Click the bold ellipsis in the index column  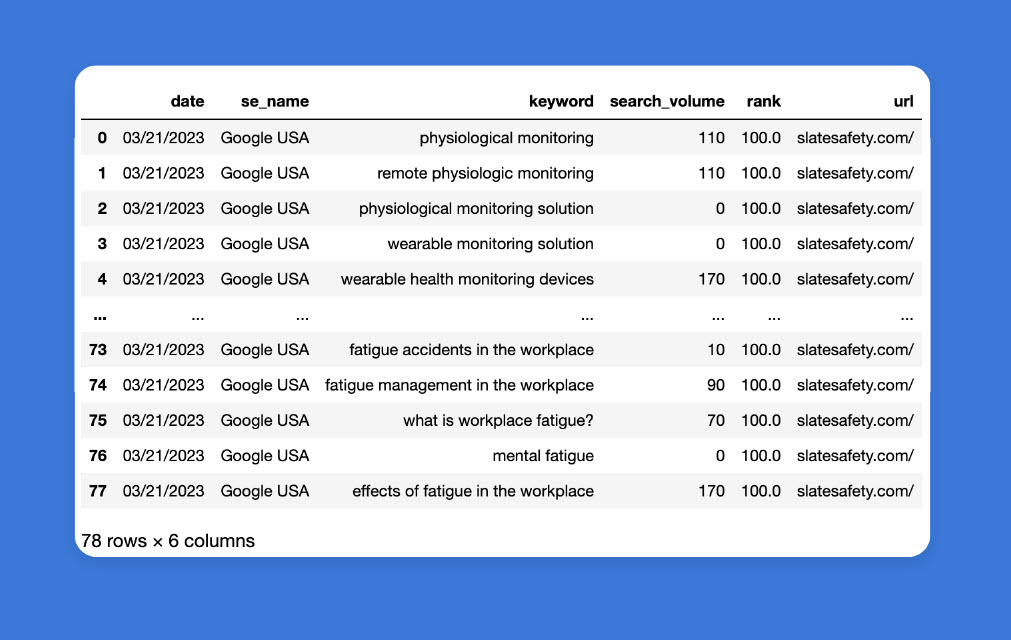coord(99,315)
